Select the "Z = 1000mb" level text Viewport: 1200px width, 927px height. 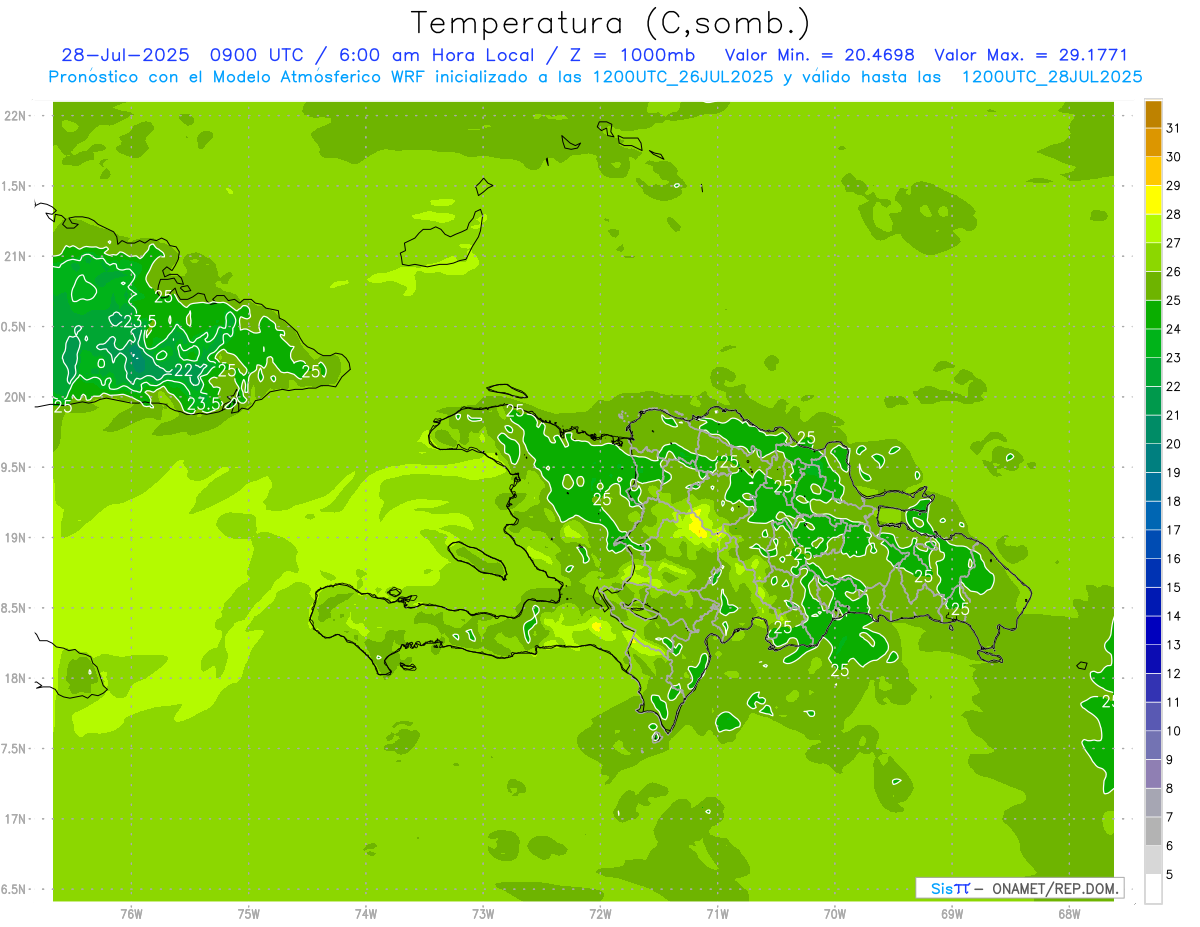pos(635,55)
